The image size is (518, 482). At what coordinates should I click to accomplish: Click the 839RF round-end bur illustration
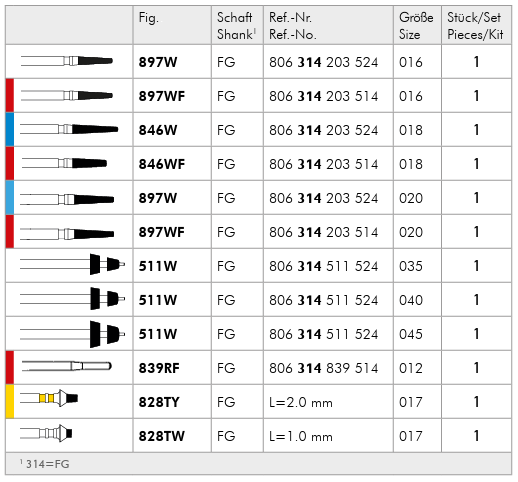67,366
